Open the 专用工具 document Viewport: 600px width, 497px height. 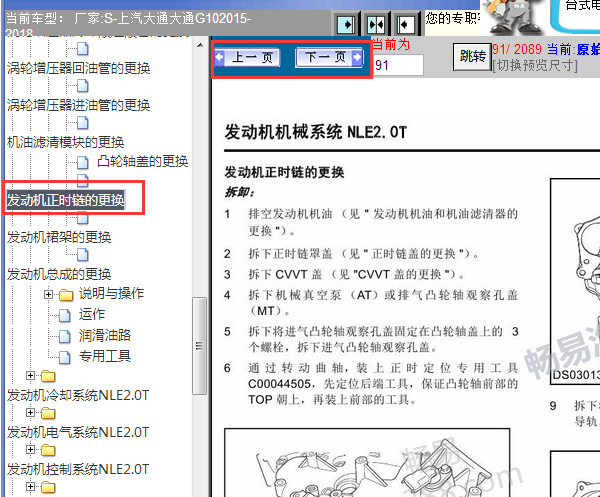[x=105, y=356]
